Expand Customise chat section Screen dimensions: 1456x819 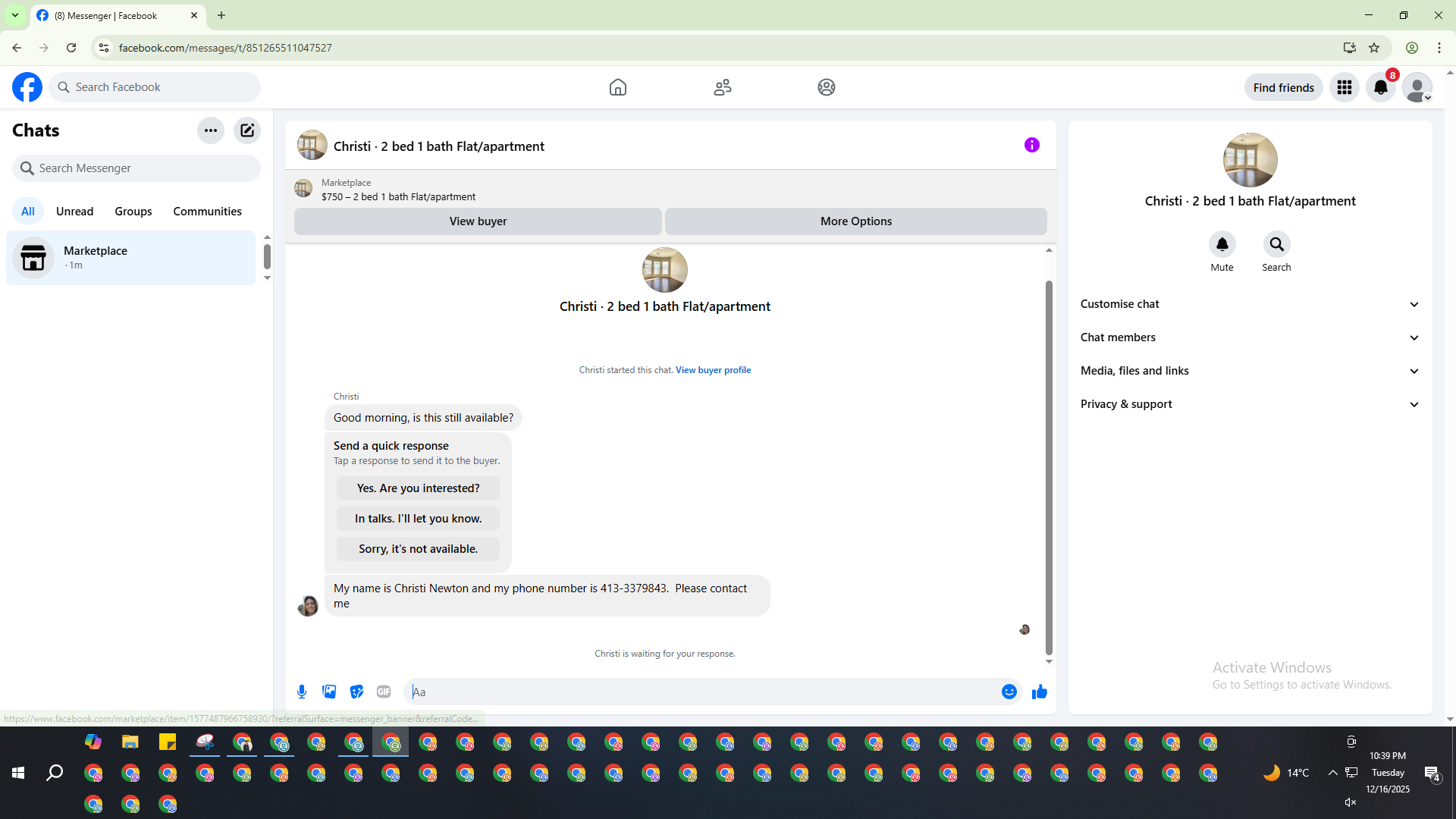pyautogui.click(x=1250, y=304)
